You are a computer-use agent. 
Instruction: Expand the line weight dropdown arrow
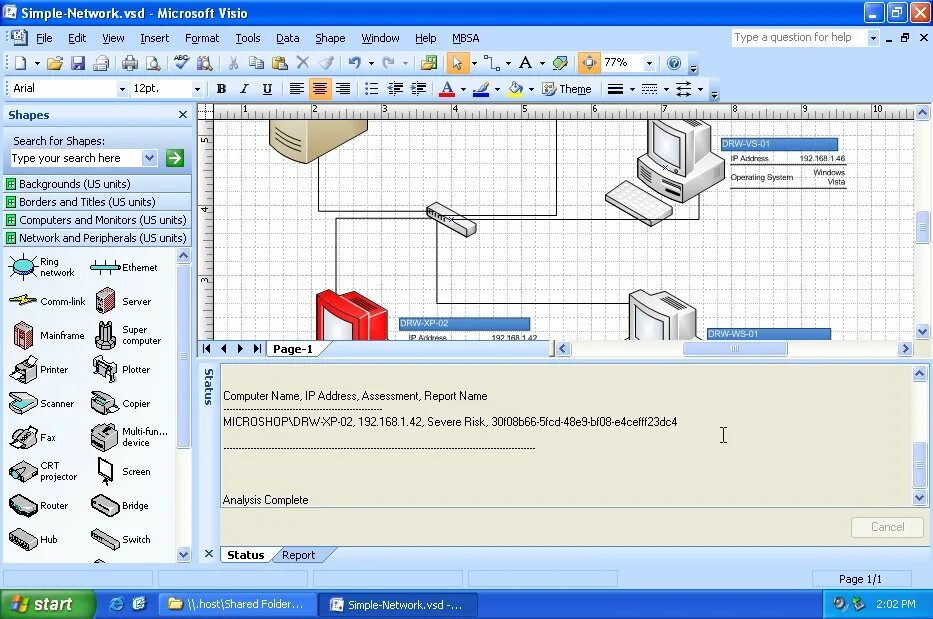(x=632, y=89)
